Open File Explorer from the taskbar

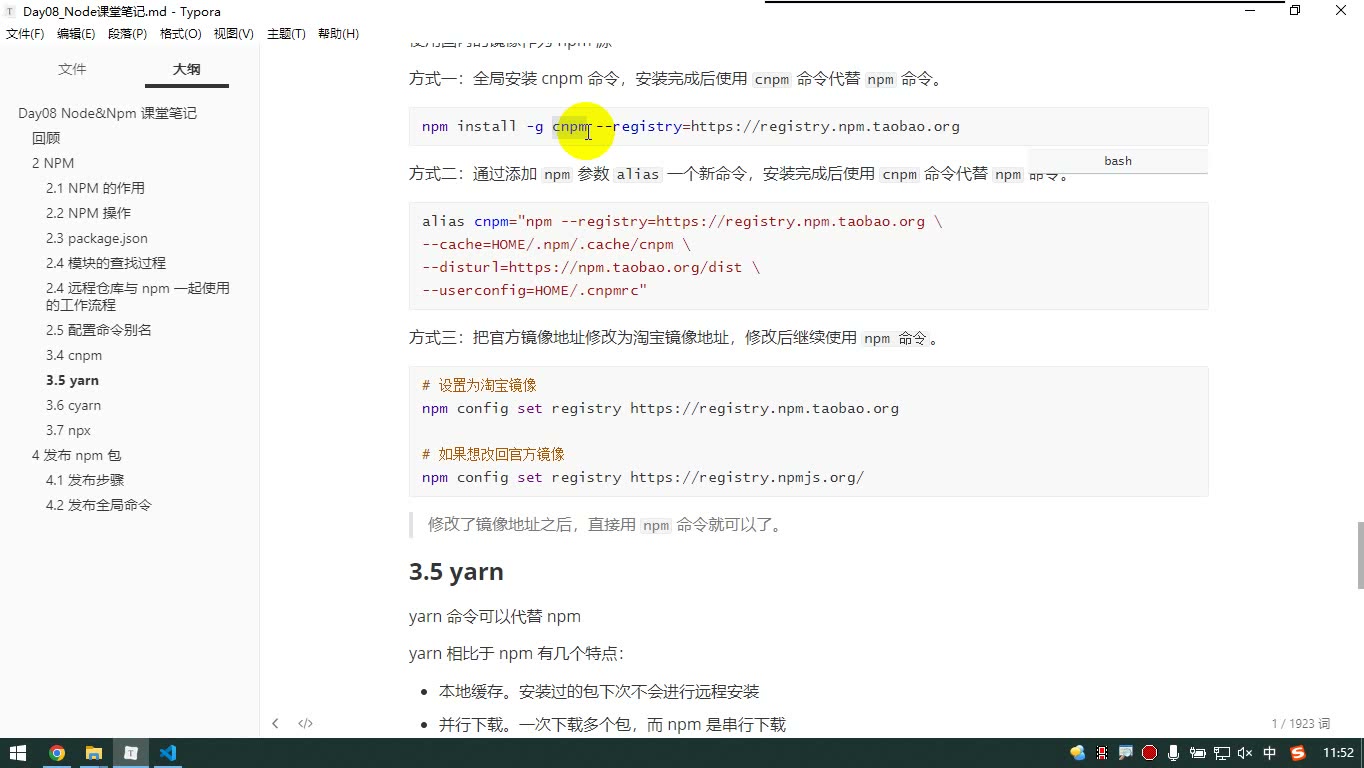[93, 753]
